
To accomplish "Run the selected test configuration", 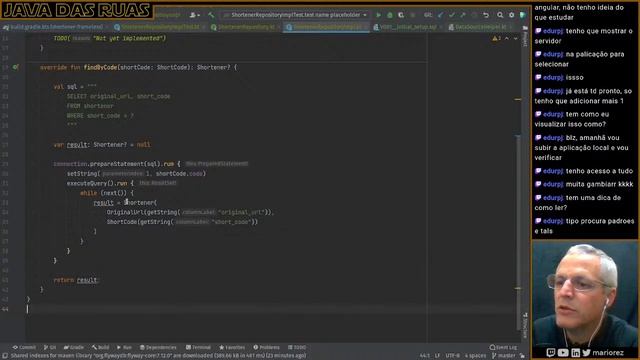I will coord(378,15).
